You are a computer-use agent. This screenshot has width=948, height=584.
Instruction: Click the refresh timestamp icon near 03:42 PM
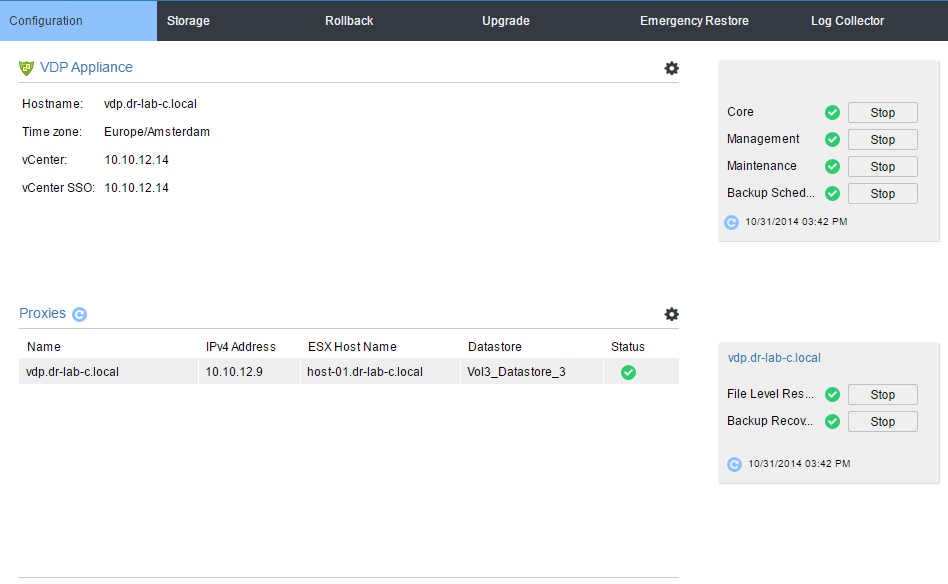click(x=731, y=222)
